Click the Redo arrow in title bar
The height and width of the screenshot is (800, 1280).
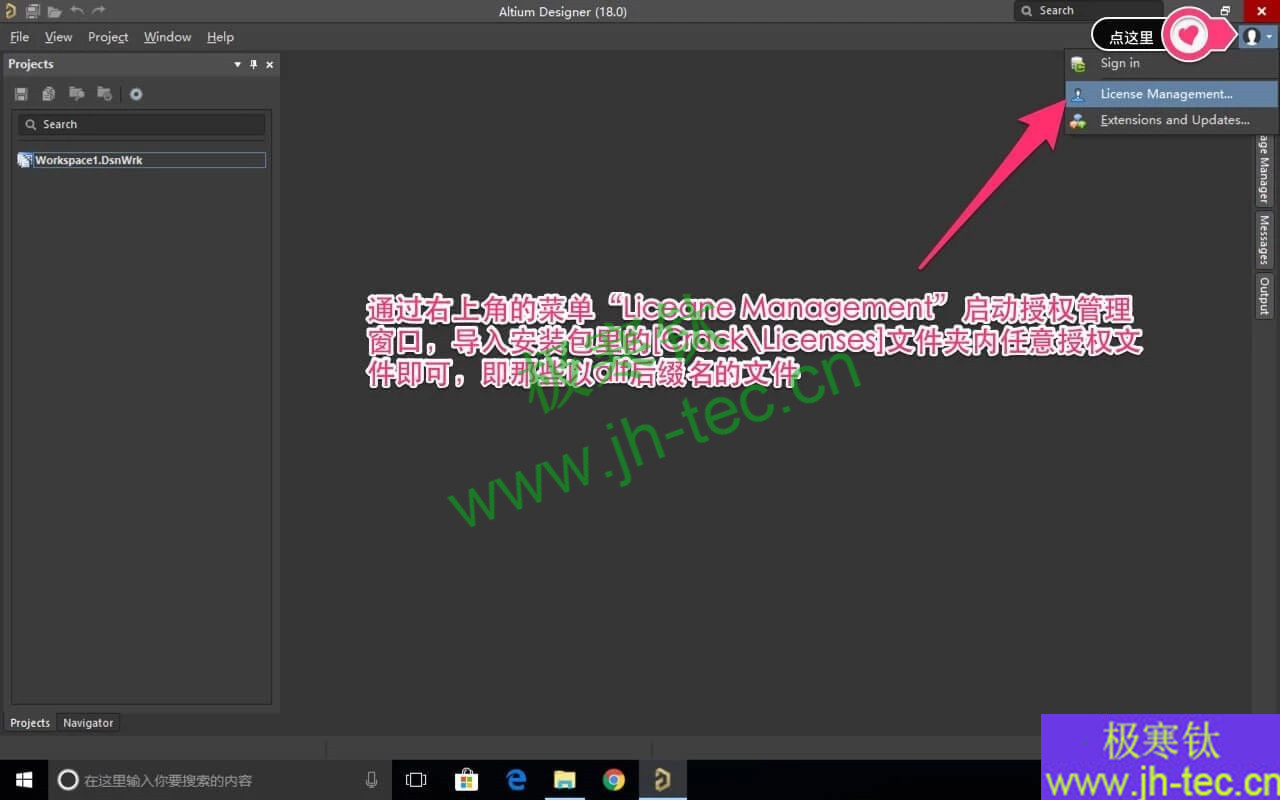[x=98, y=10]
